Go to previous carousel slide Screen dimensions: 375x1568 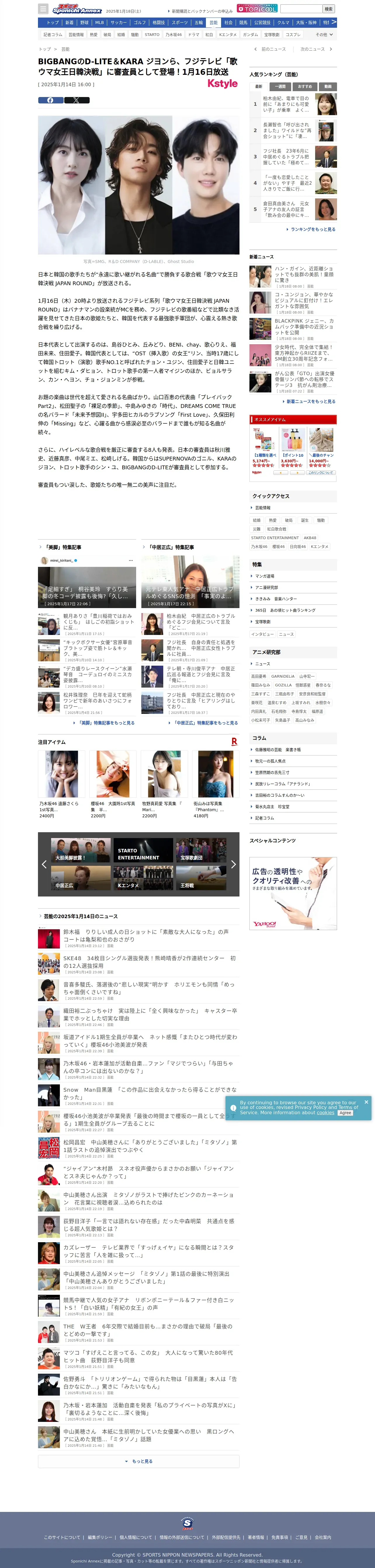[x=44, y=864]
